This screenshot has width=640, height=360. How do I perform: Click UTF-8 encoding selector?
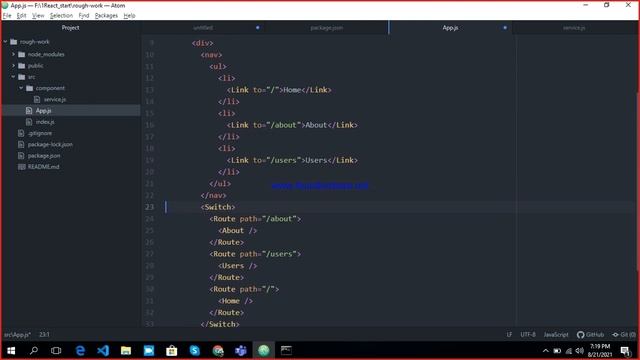point(528,335)
